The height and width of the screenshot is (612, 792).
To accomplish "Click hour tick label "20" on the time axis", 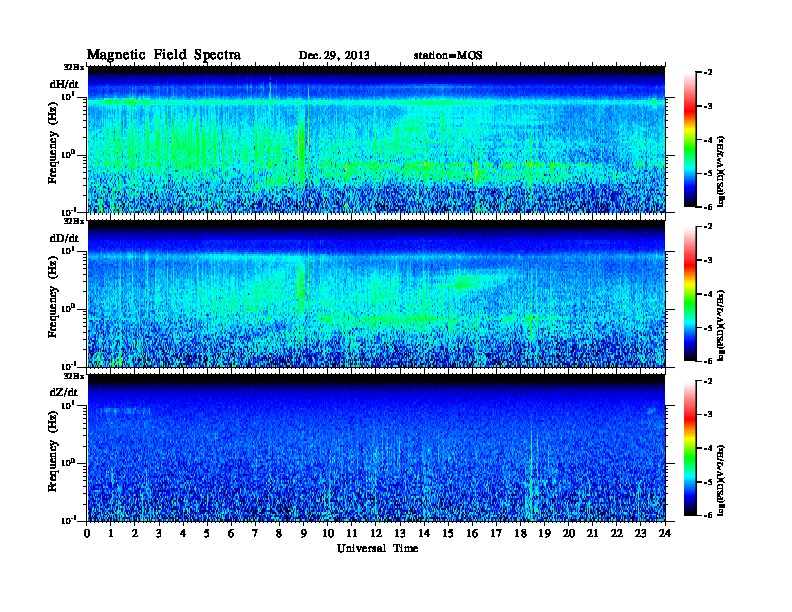I will (x=569, y=533).
